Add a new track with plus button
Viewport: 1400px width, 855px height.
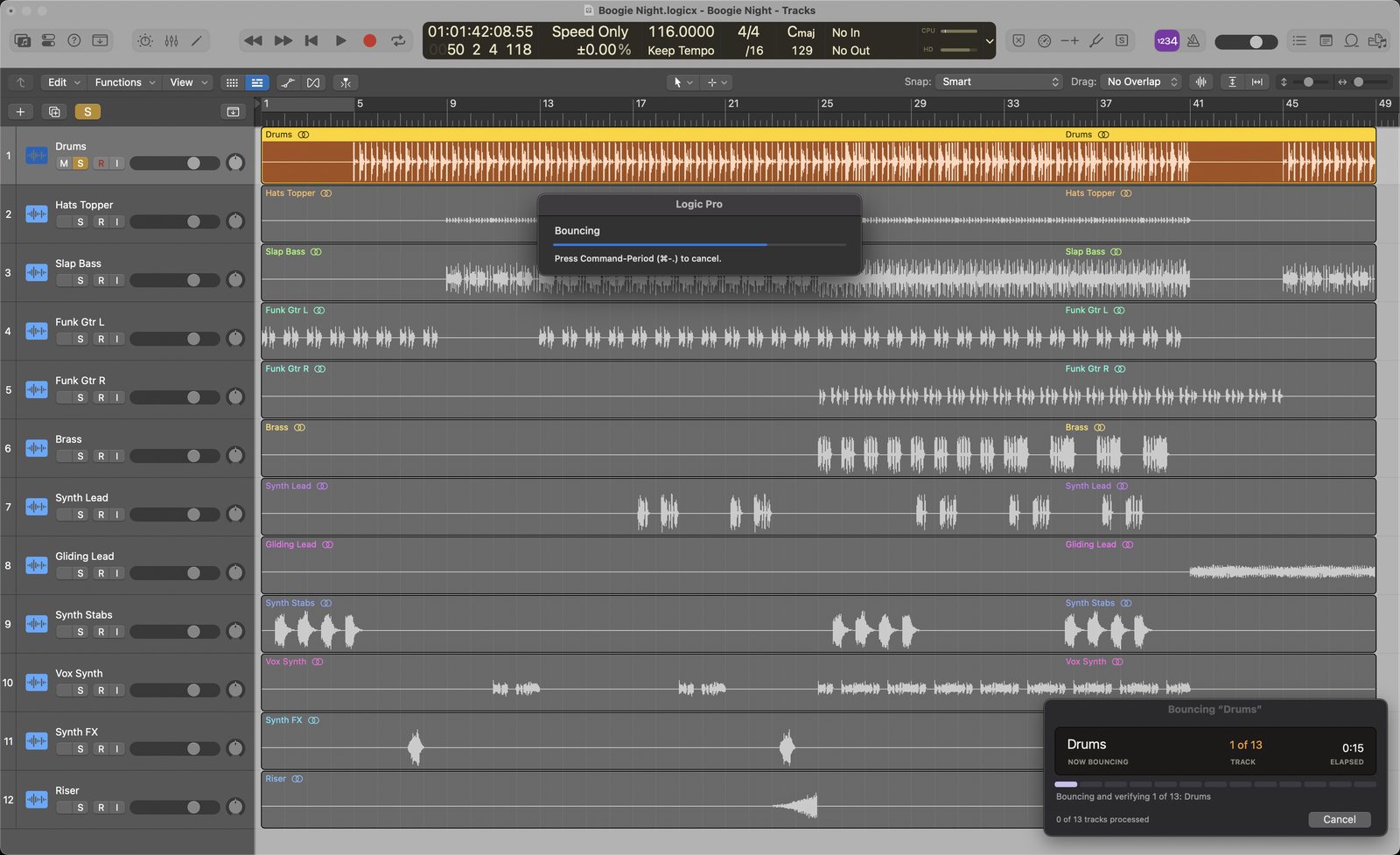20,111
